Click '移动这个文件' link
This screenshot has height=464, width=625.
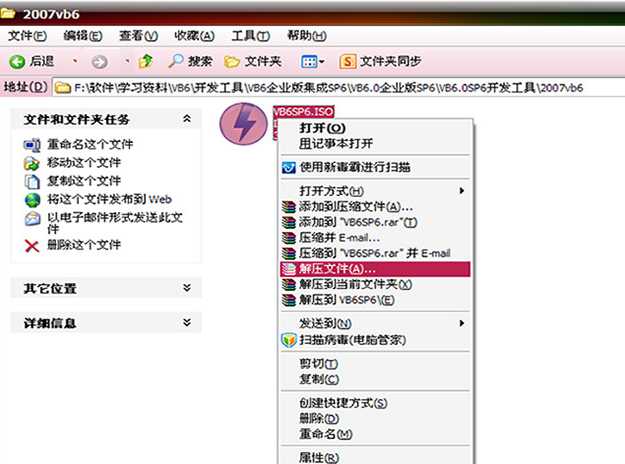click(x=84, y=163)
